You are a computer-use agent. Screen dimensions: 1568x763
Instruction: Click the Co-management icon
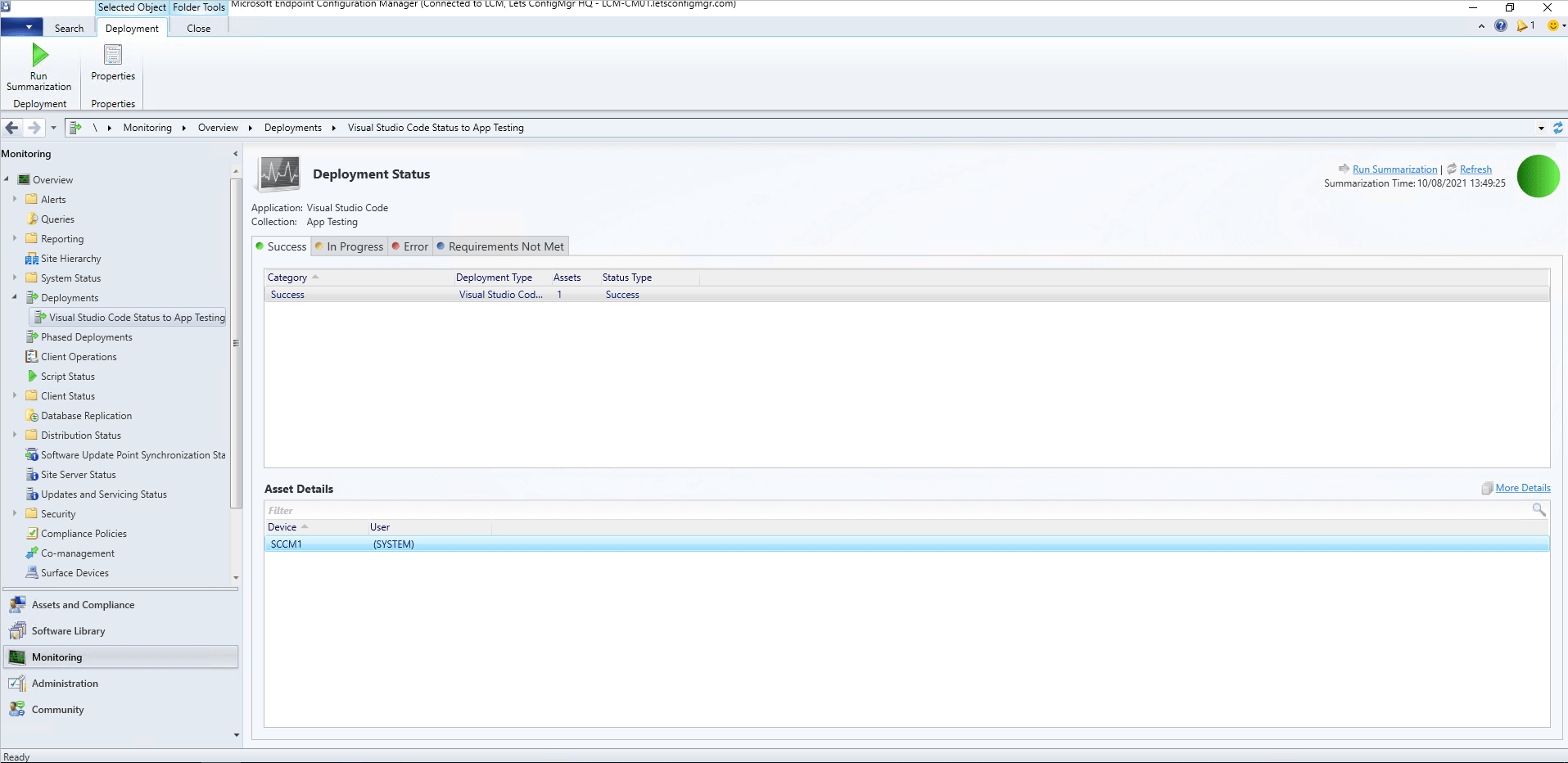[x=32, y=553]
